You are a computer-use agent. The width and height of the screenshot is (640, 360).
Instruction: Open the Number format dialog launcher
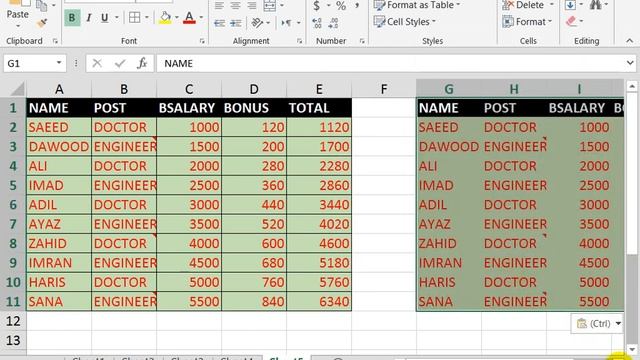pos(362,41)
